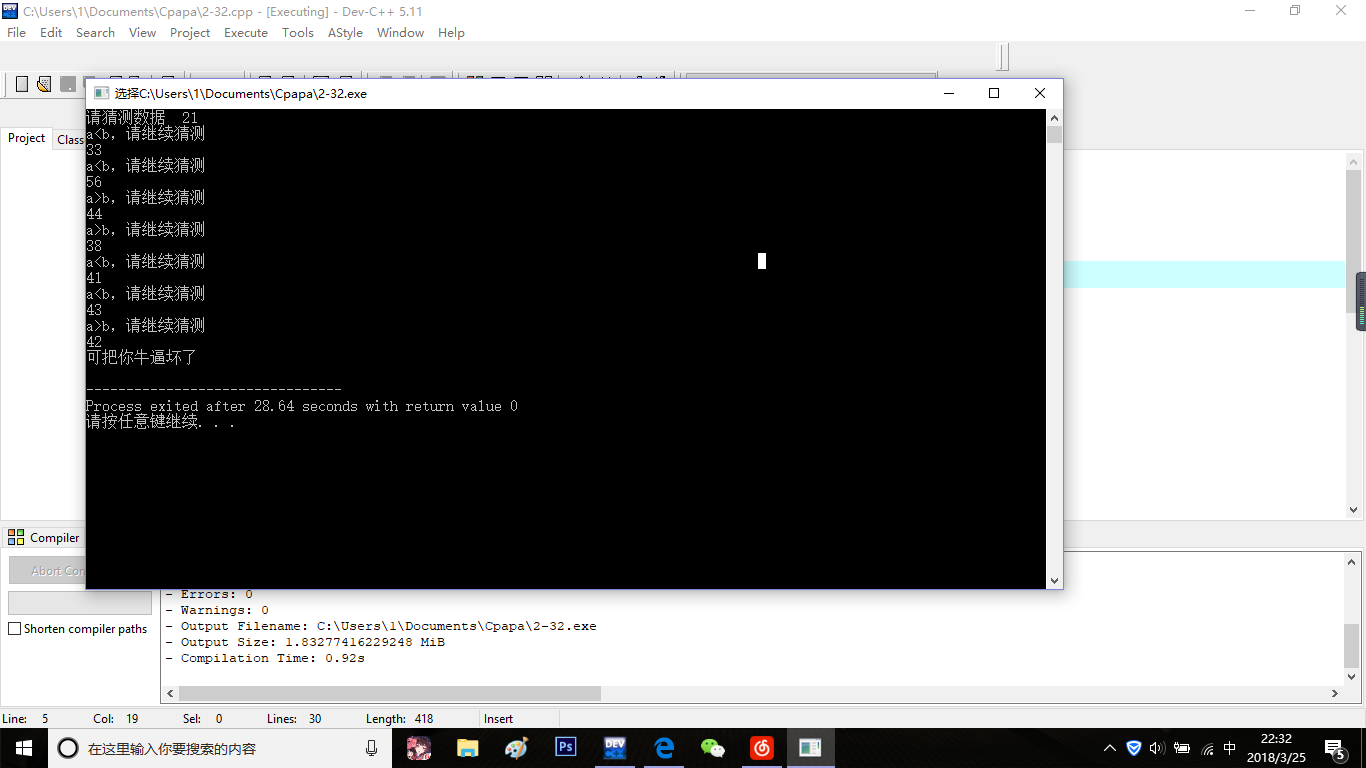Open NetEase Cloud Music taskbar icon

point(762,748)
